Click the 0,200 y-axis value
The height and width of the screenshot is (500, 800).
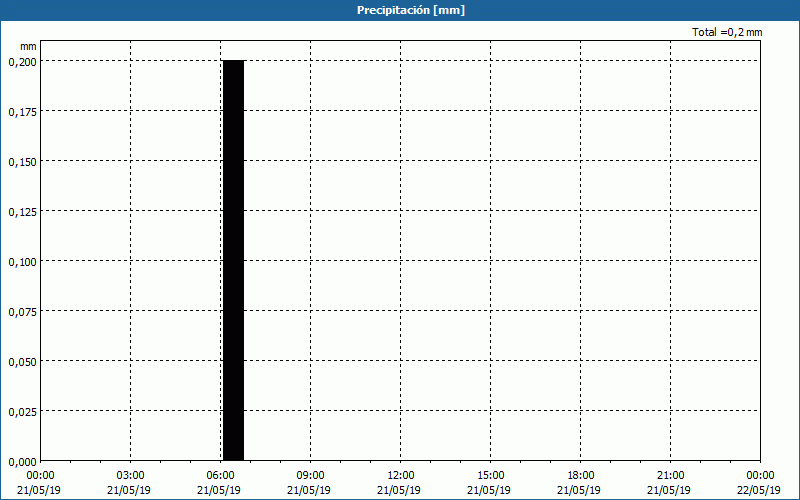pyautogui.click(x=22, y=62)
